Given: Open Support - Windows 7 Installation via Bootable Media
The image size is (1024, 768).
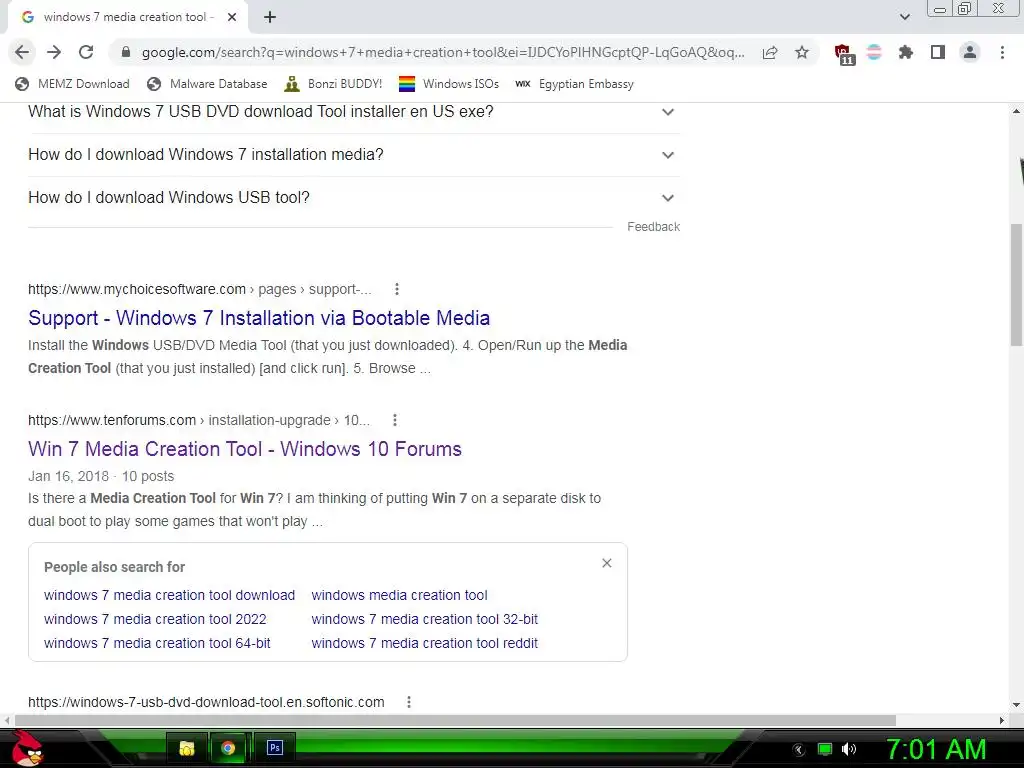Looking at the screenshot, I should (259, 318).
